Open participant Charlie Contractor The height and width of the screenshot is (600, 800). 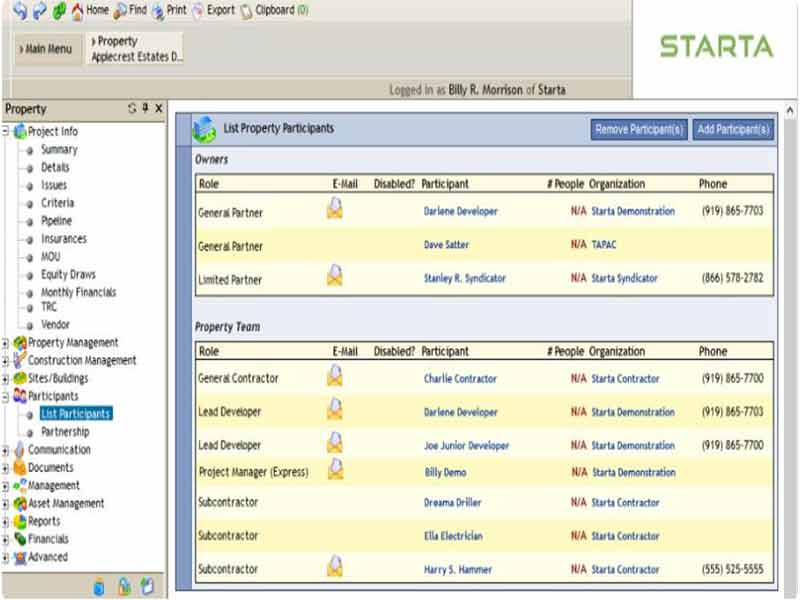(x=460, y=379)
